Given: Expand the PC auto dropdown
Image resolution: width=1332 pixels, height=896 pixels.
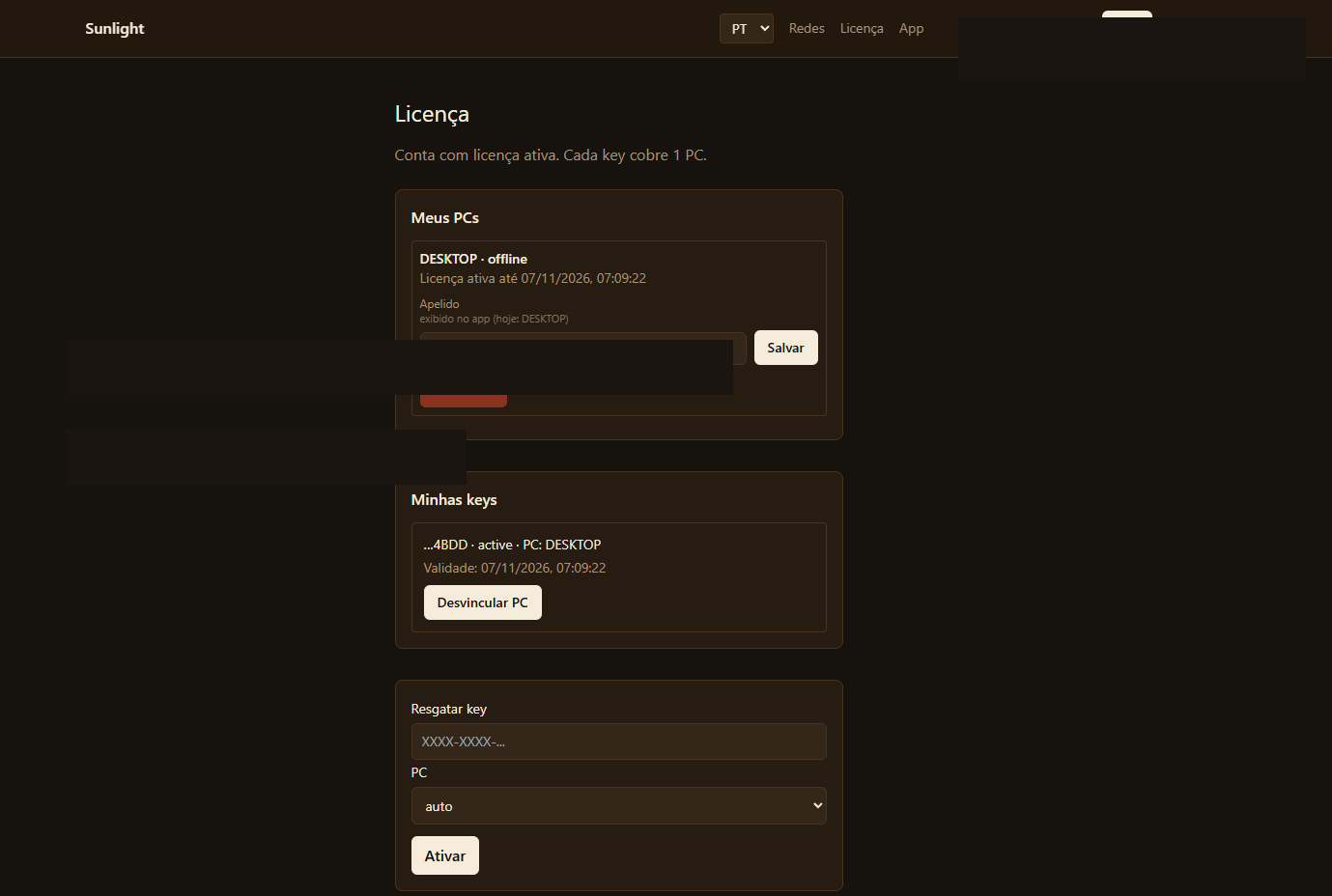Looking at the screenshot, I should [x=618, y=806].
